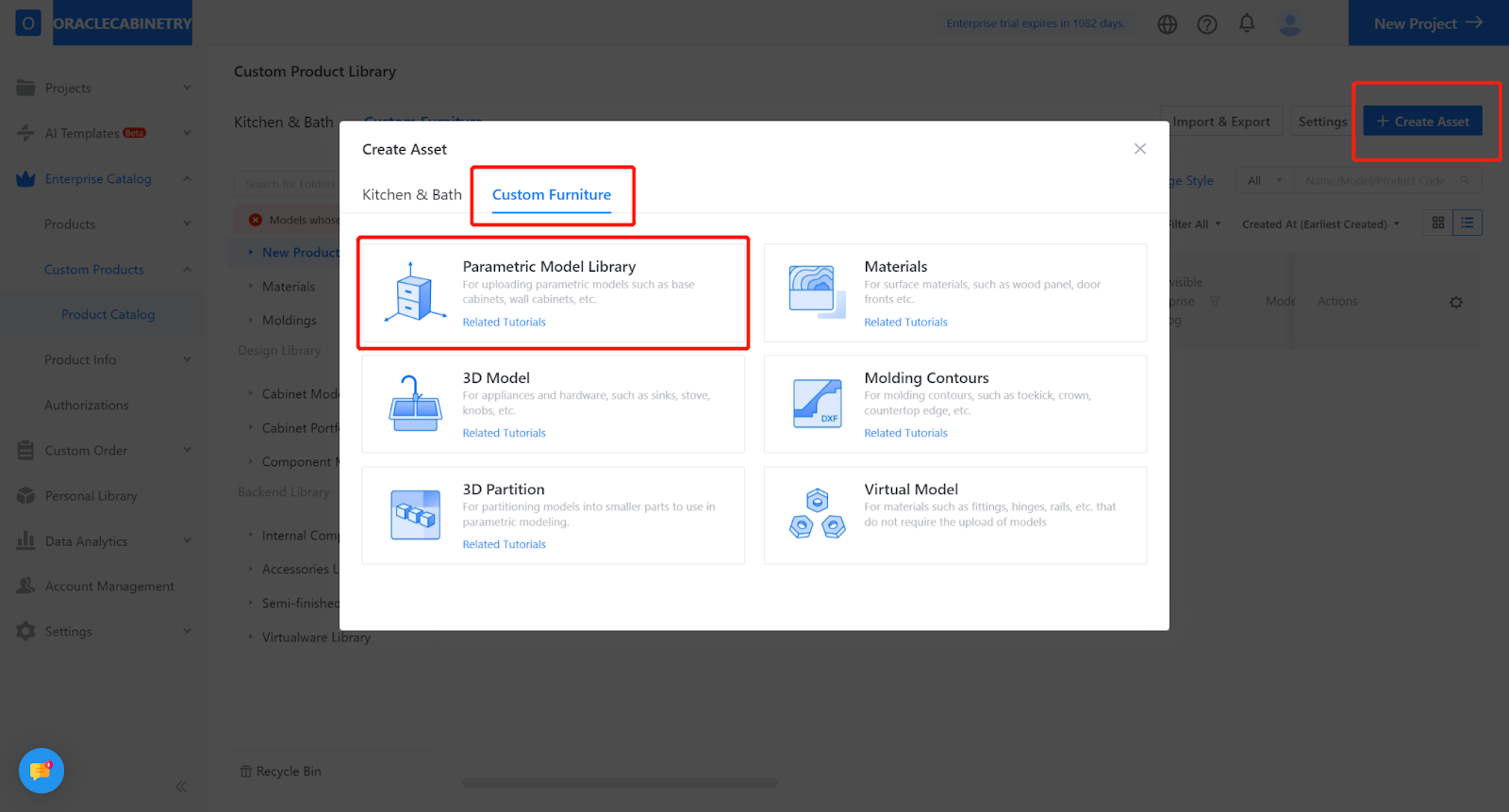Open the chat support bubble
Image resolution: width=1509 pixels, height=812 pixels.
pos(41,771)
